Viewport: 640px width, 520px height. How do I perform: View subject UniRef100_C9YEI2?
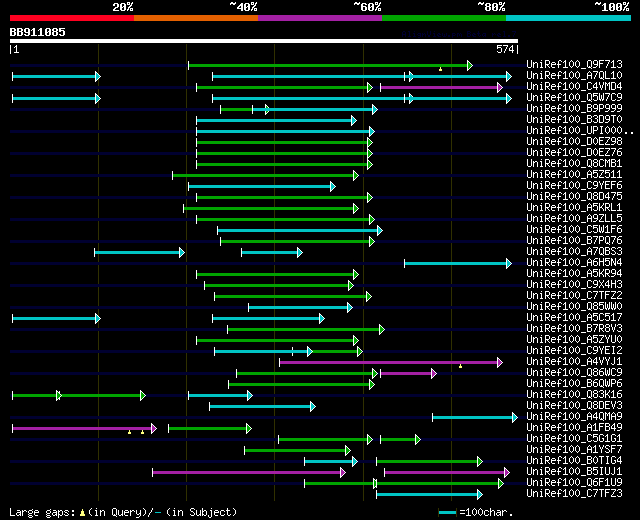[574, 351]
